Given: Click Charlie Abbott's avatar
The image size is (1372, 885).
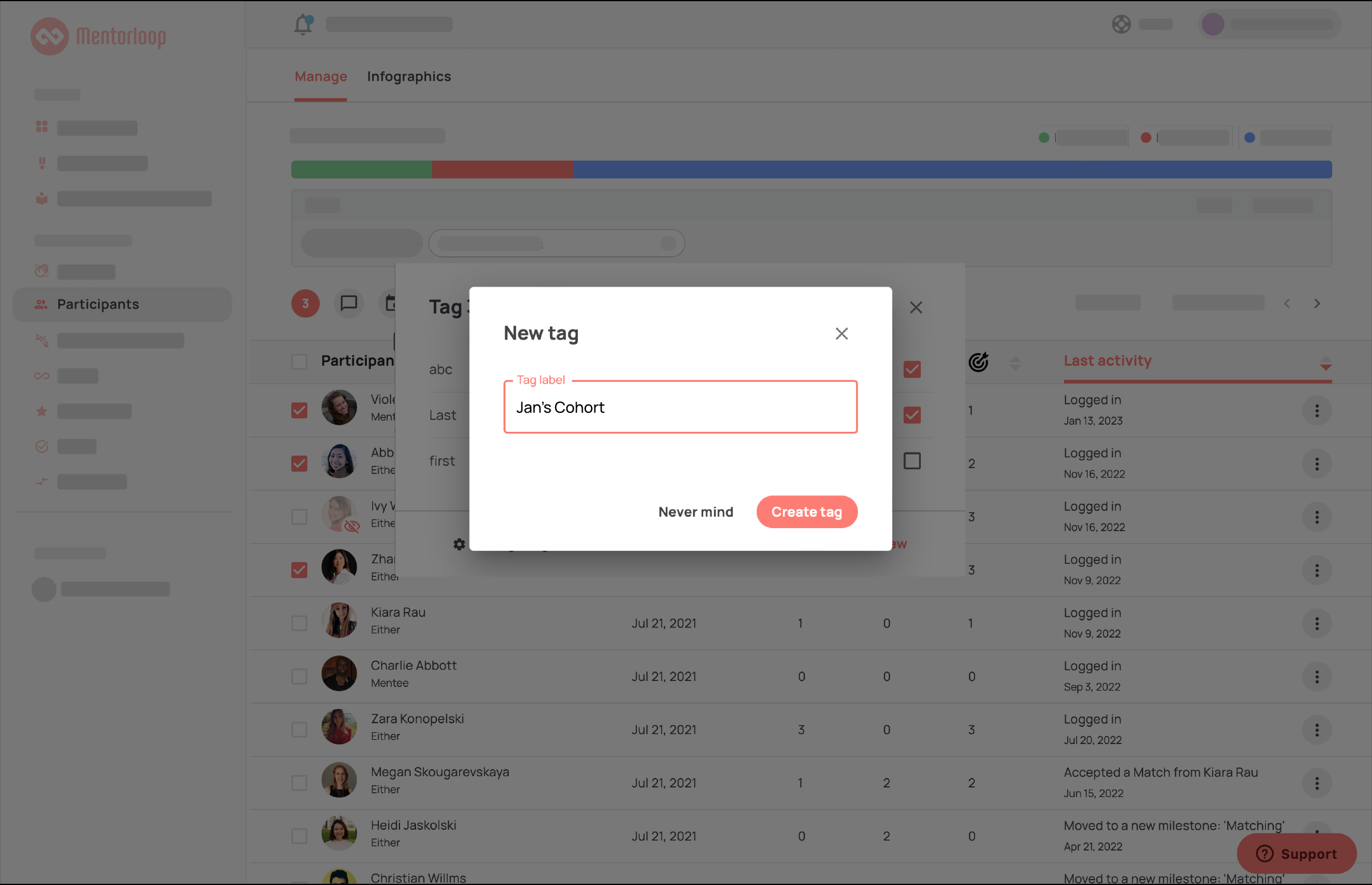Looking at the screenshot, I should tap(339, 673).
